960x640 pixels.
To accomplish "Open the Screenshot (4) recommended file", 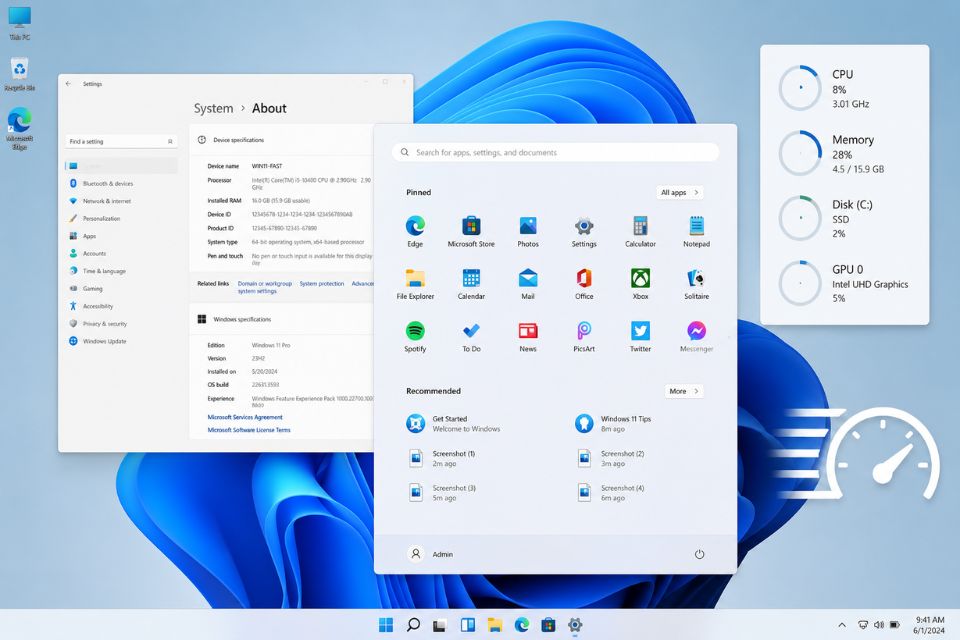I will coord(610,492).
